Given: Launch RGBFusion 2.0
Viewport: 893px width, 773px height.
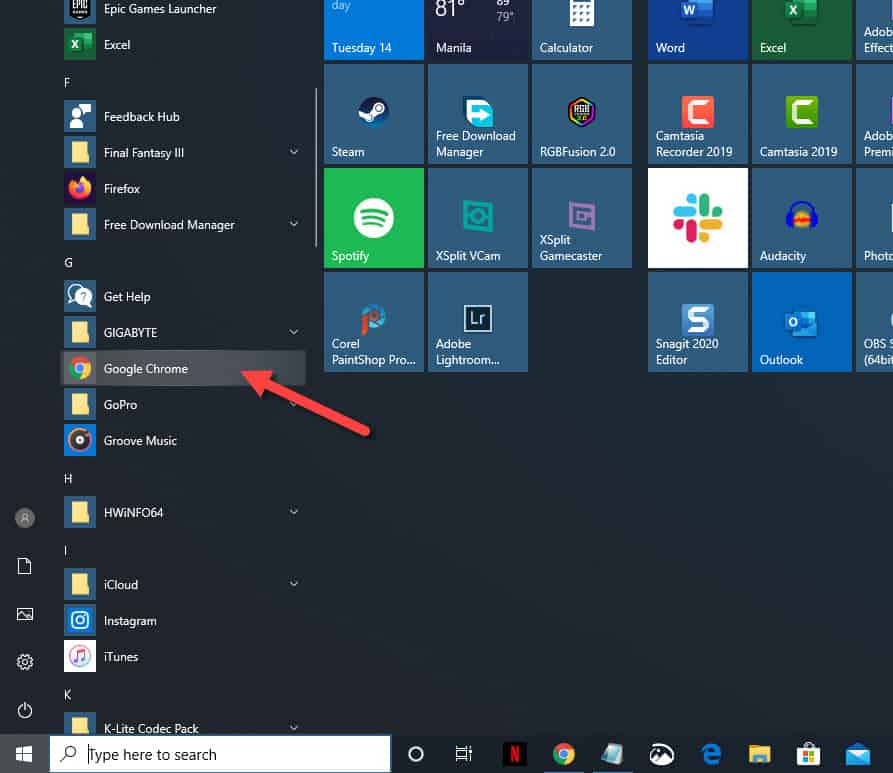Looking at the screenshot, I should [581, 113].
